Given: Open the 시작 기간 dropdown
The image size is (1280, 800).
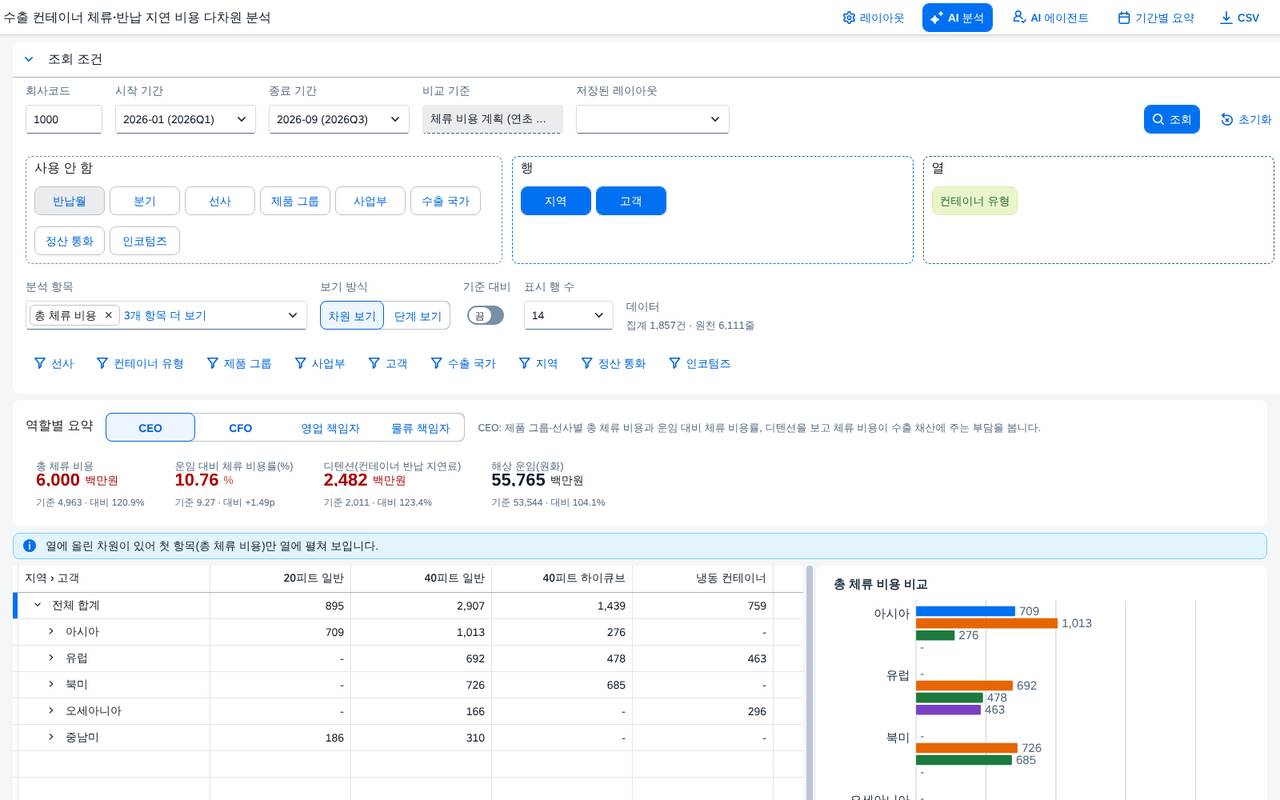Looking at the screenshot, I should pyautogui.click(x=185, y=119).
